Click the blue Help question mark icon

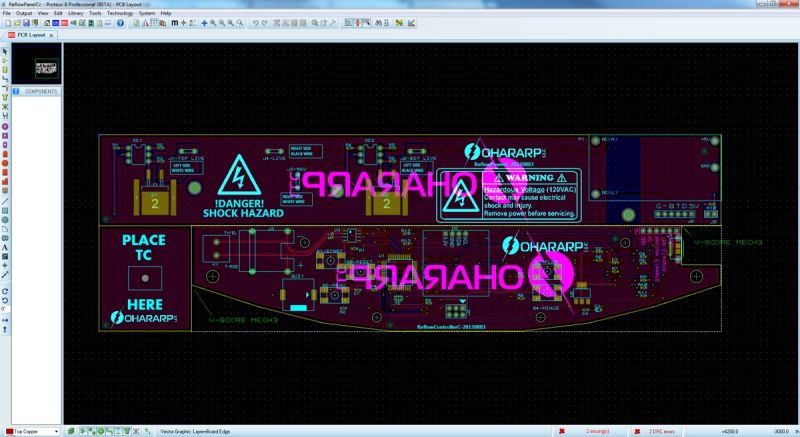point(120,23)
